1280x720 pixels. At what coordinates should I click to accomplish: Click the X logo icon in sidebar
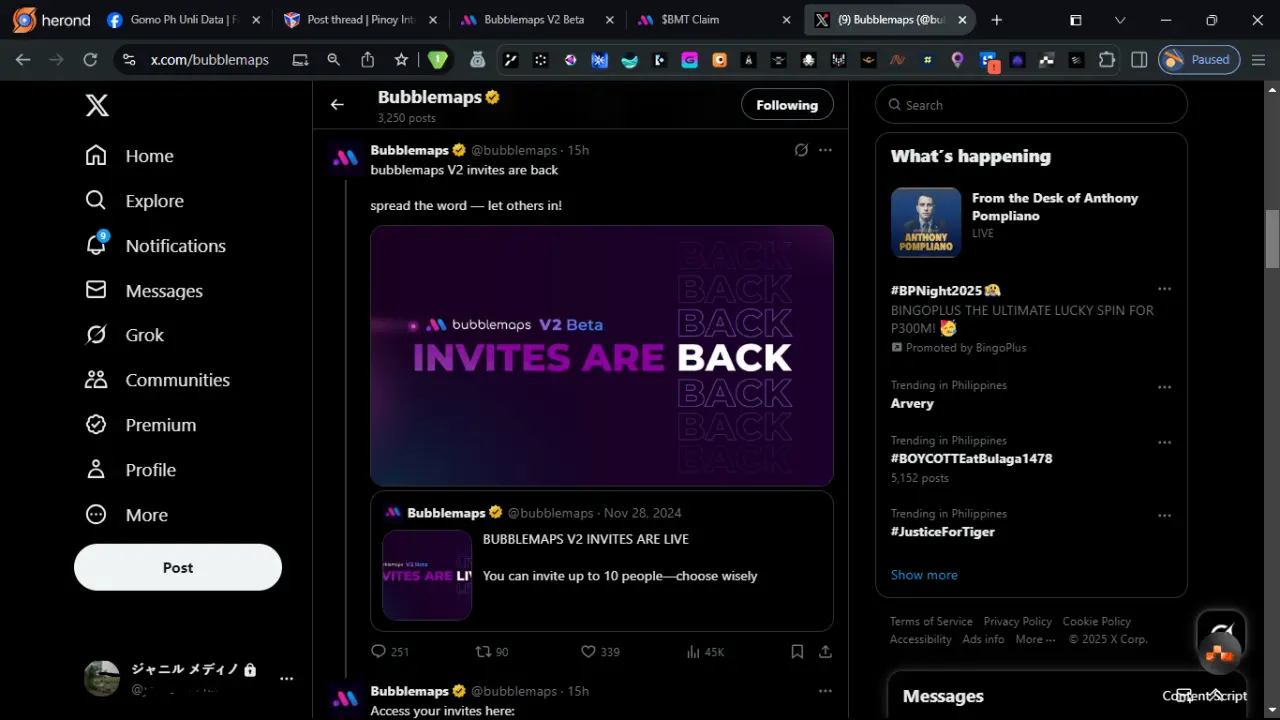pos(97,105)
